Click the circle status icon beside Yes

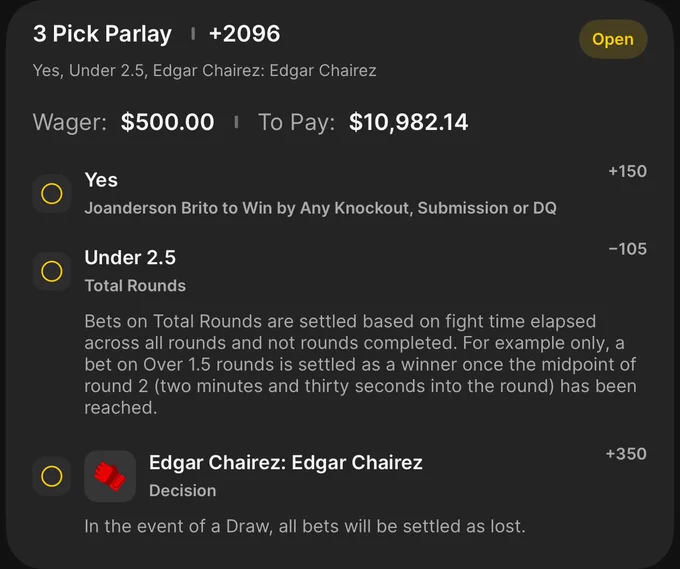[52, 193]
